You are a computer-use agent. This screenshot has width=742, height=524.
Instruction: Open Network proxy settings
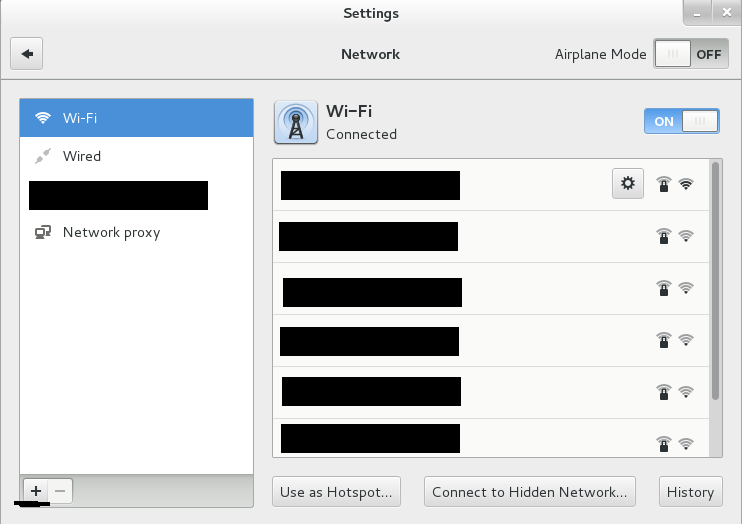(x=111, y=232)
